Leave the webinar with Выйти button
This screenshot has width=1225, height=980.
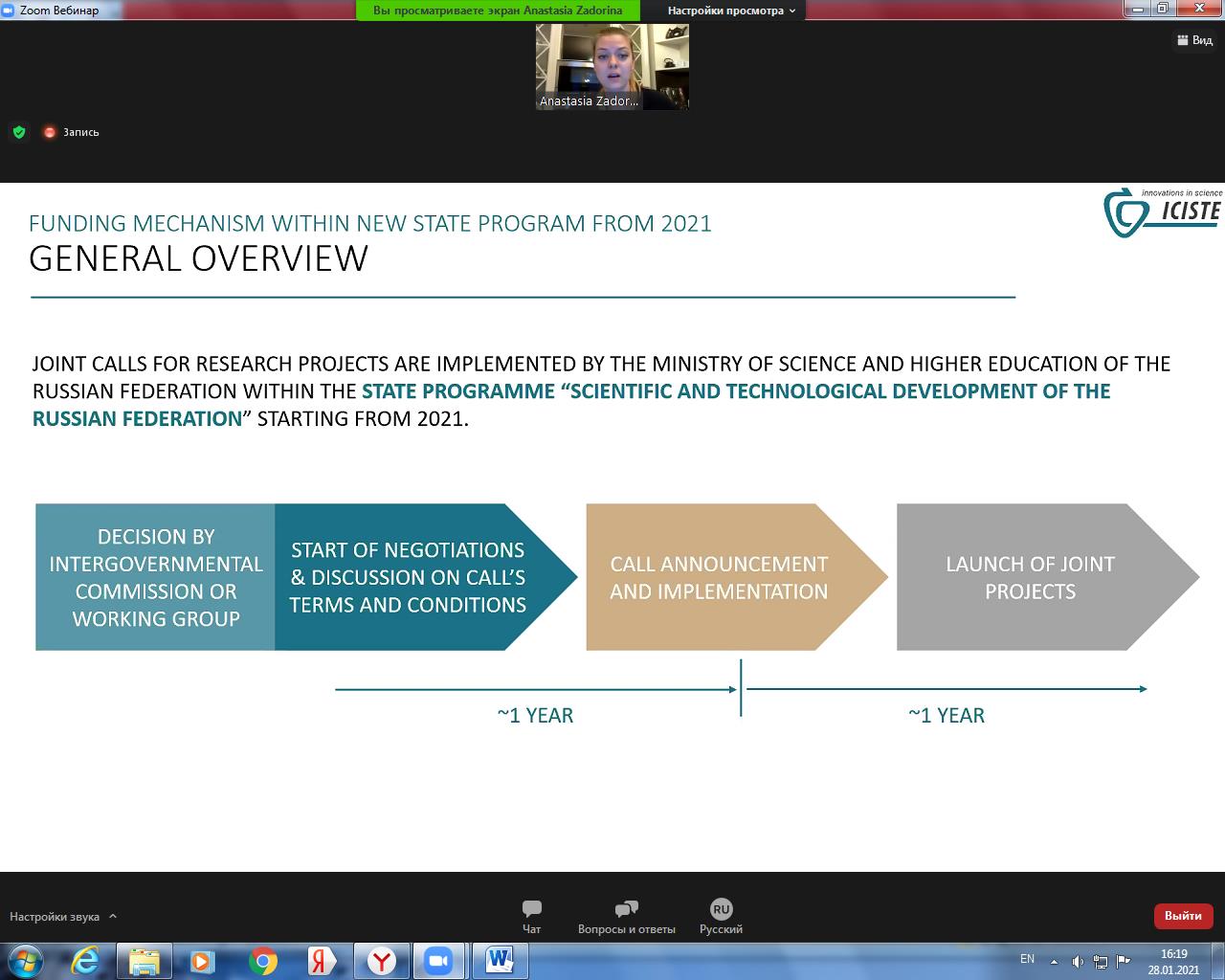click(x=1183, y=916)
